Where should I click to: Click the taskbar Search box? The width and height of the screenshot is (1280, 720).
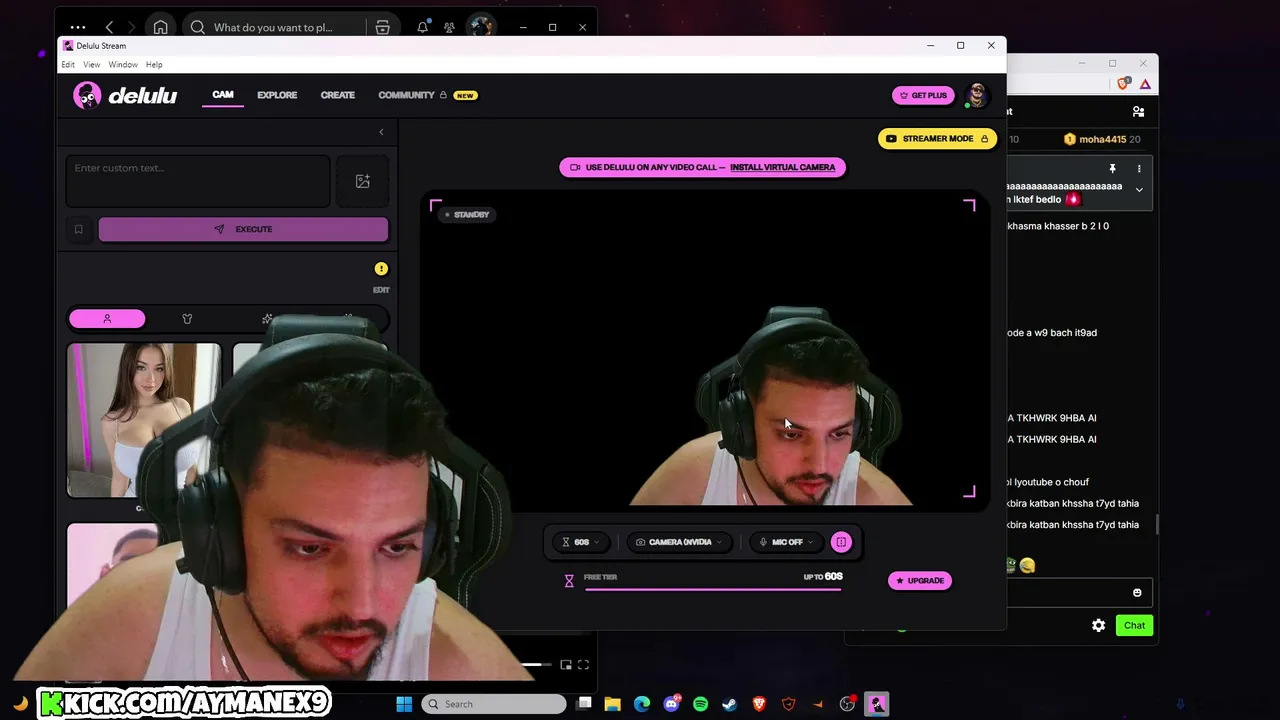(494, 704)
